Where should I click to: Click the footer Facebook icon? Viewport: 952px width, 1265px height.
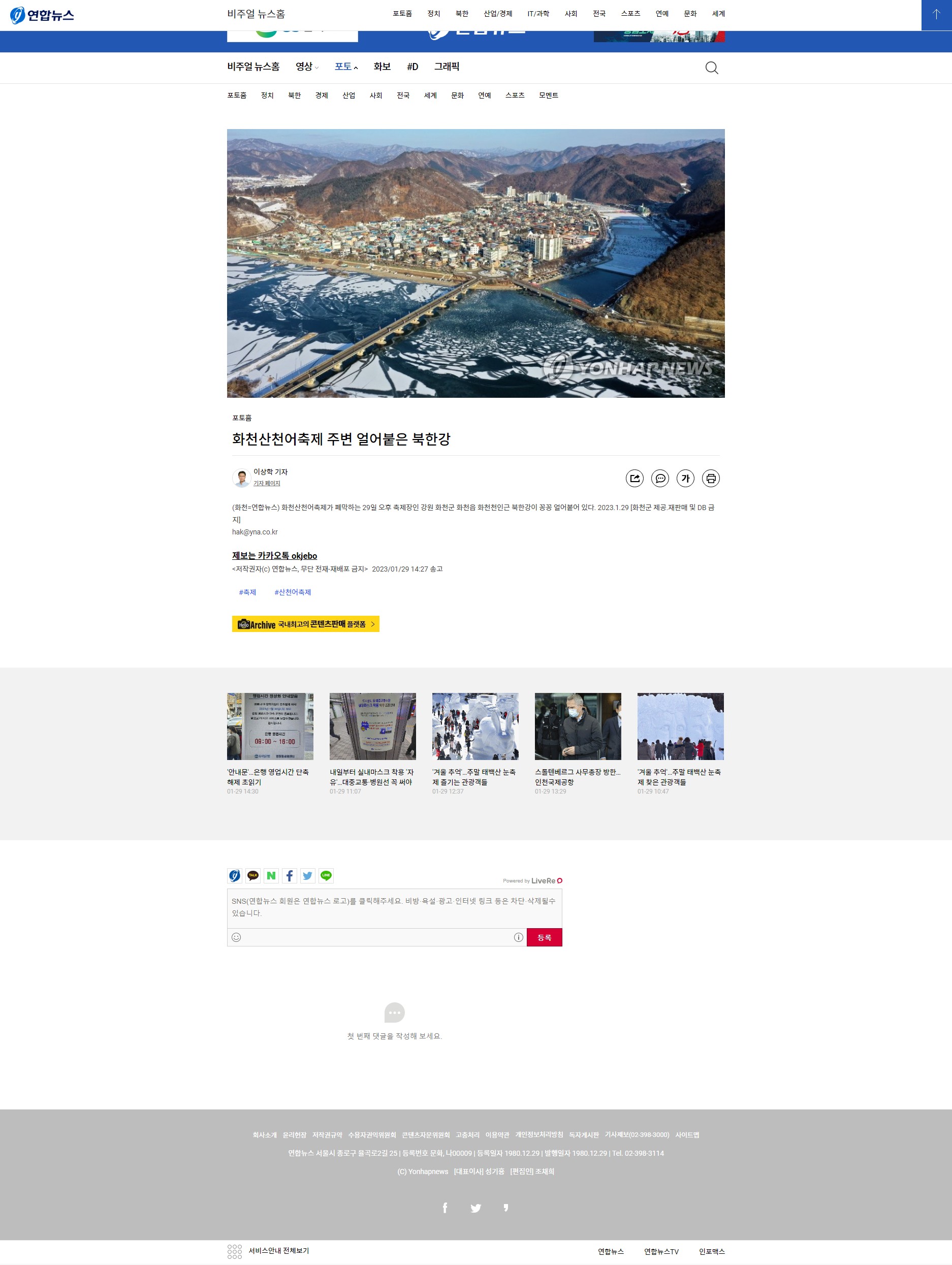click(445, 1207)
